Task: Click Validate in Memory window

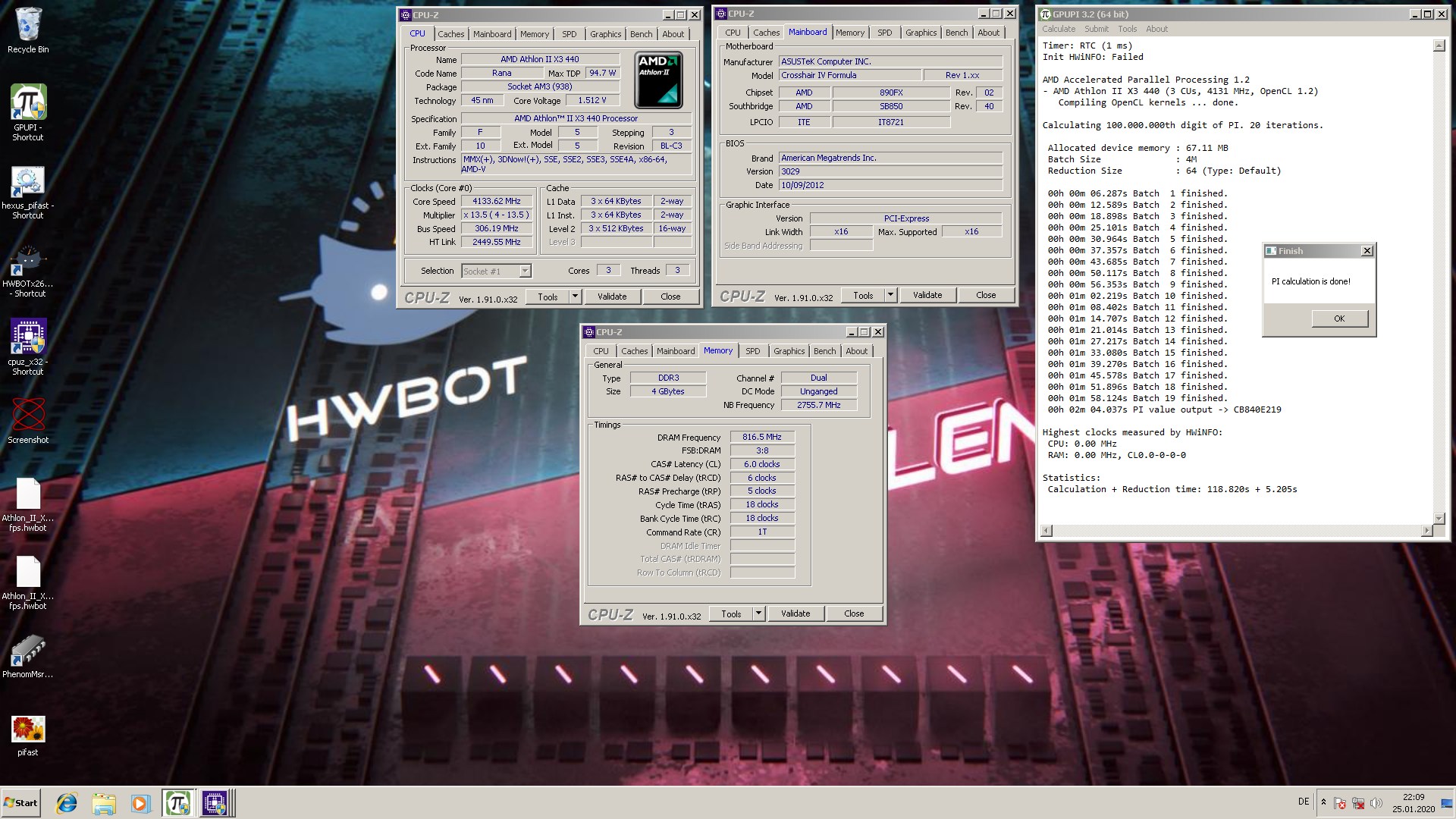Action: point(795,613)
